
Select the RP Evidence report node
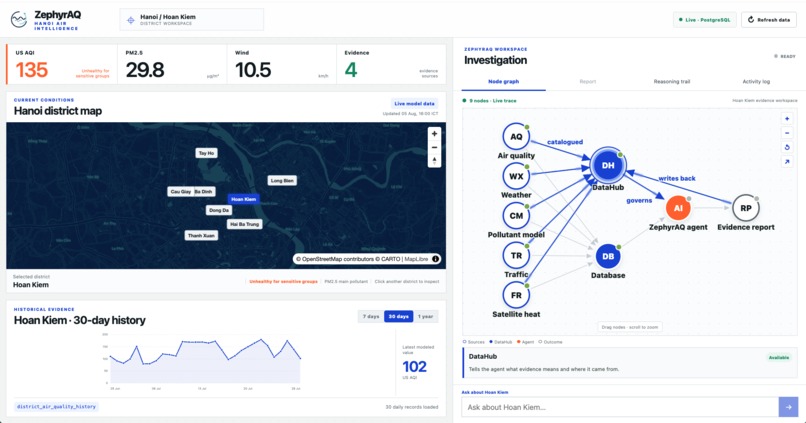[x=745, y=208]
